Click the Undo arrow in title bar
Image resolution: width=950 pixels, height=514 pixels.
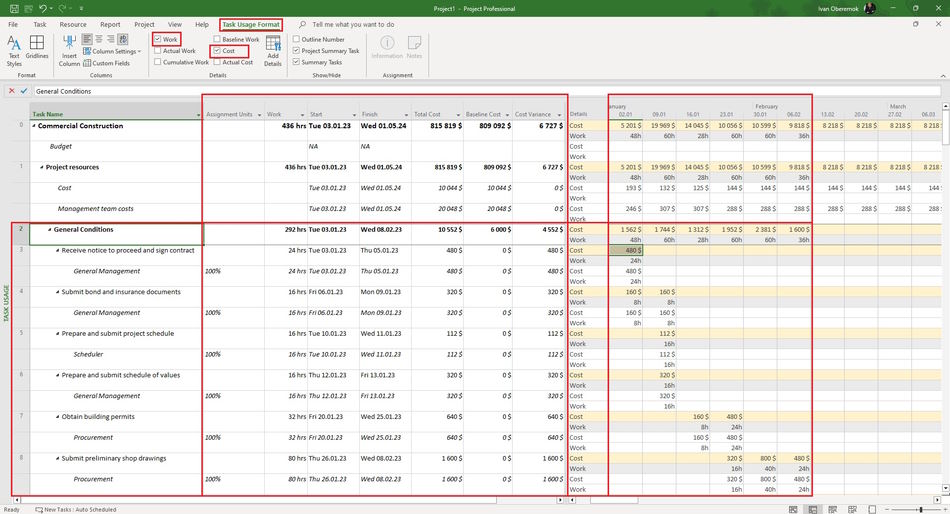point(42,8)
